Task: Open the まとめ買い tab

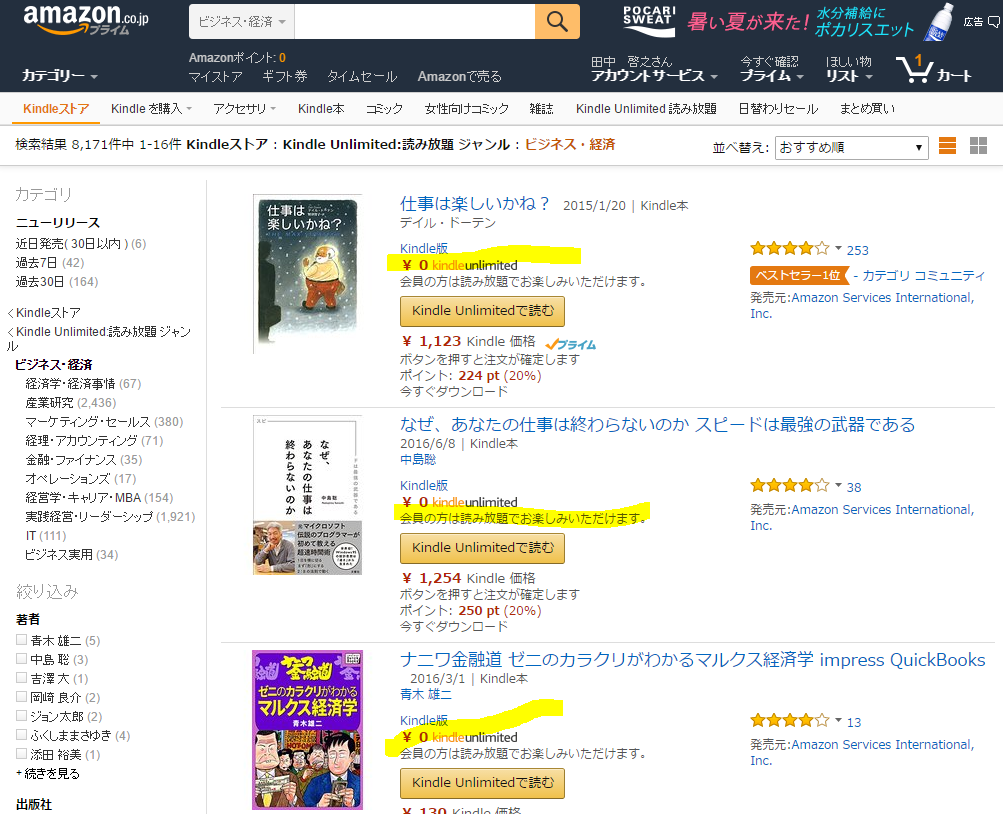Action: [x=867, y=109]
